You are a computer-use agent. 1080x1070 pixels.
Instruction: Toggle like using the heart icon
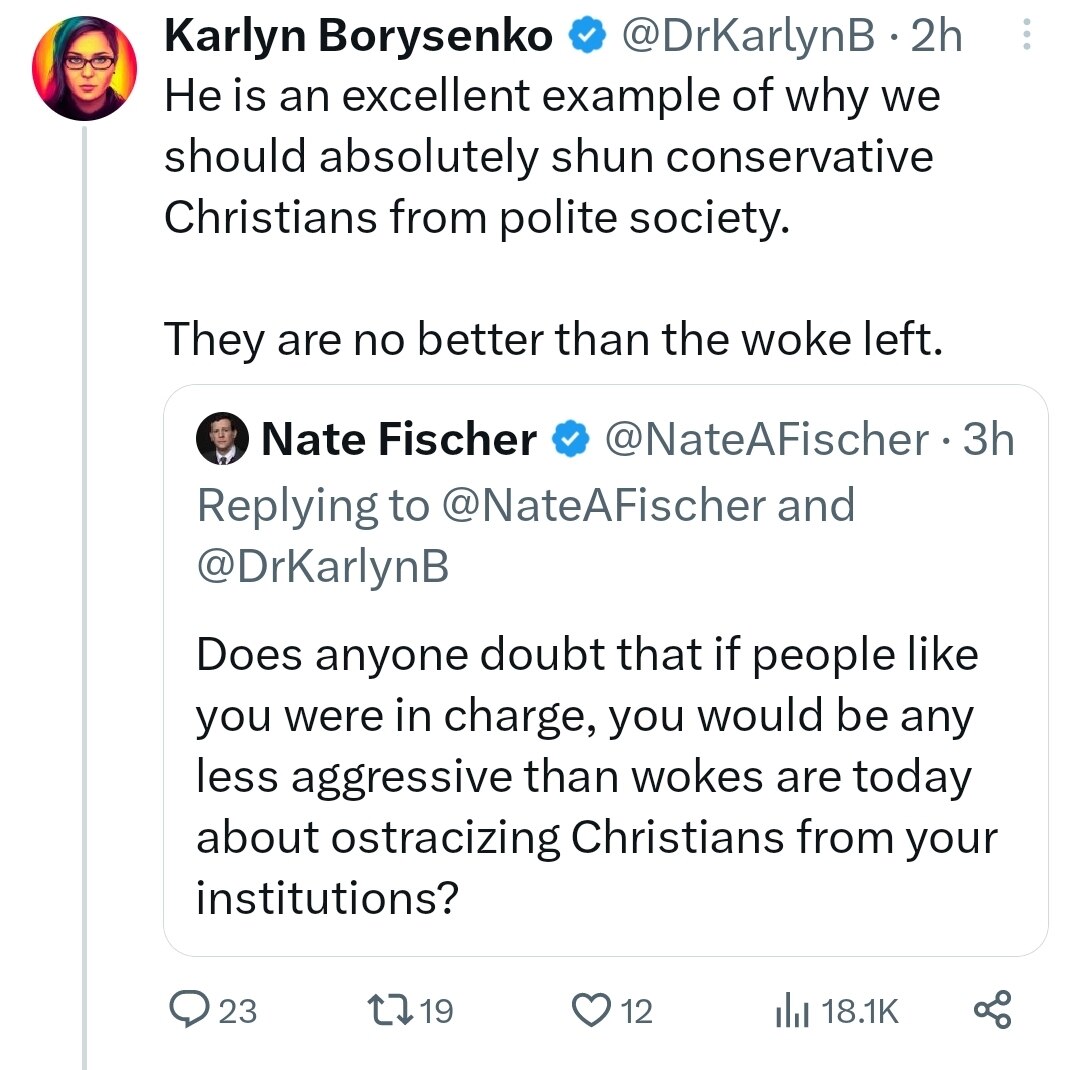point(593,1012)
